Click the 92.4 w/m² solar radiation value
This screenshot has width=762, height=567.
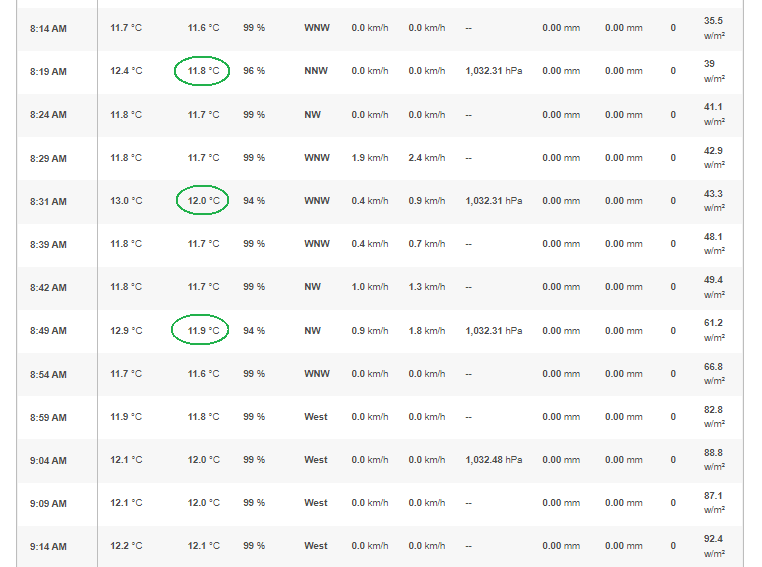click(x=714, y=546)
